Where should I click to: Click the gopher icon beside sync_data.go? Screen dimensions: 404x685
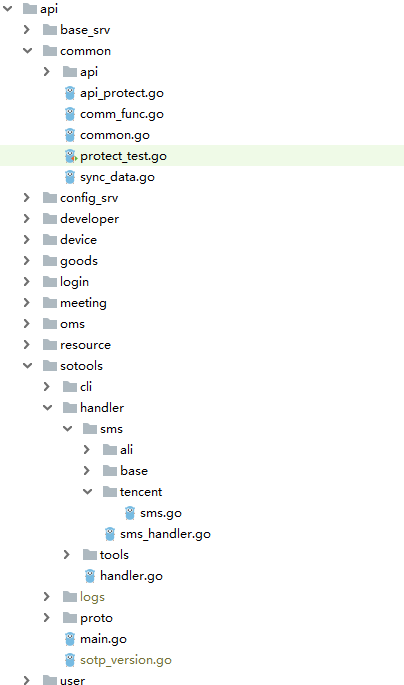click(70, 177)
